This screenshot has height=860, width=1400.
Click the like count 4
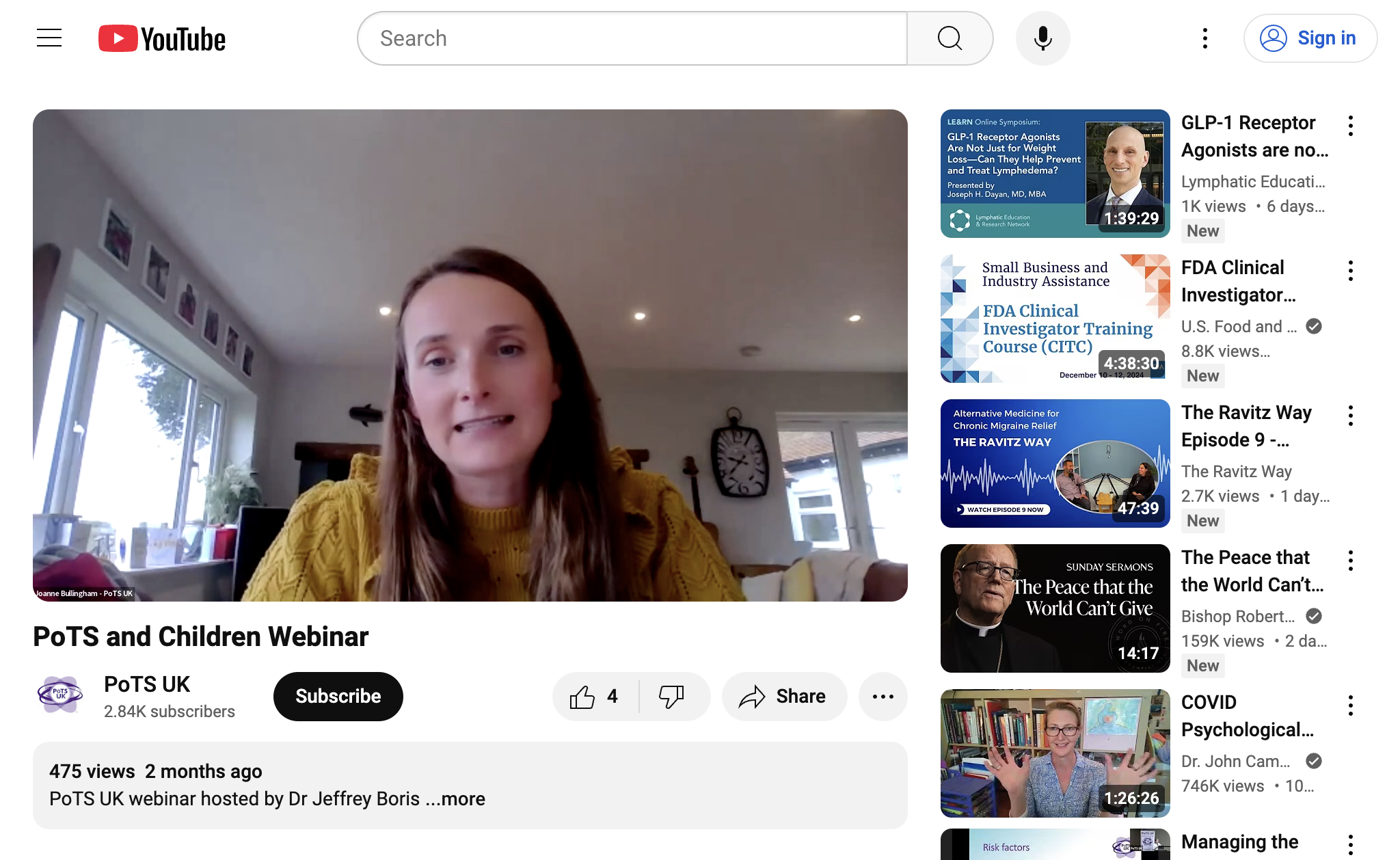coord(612,697)
